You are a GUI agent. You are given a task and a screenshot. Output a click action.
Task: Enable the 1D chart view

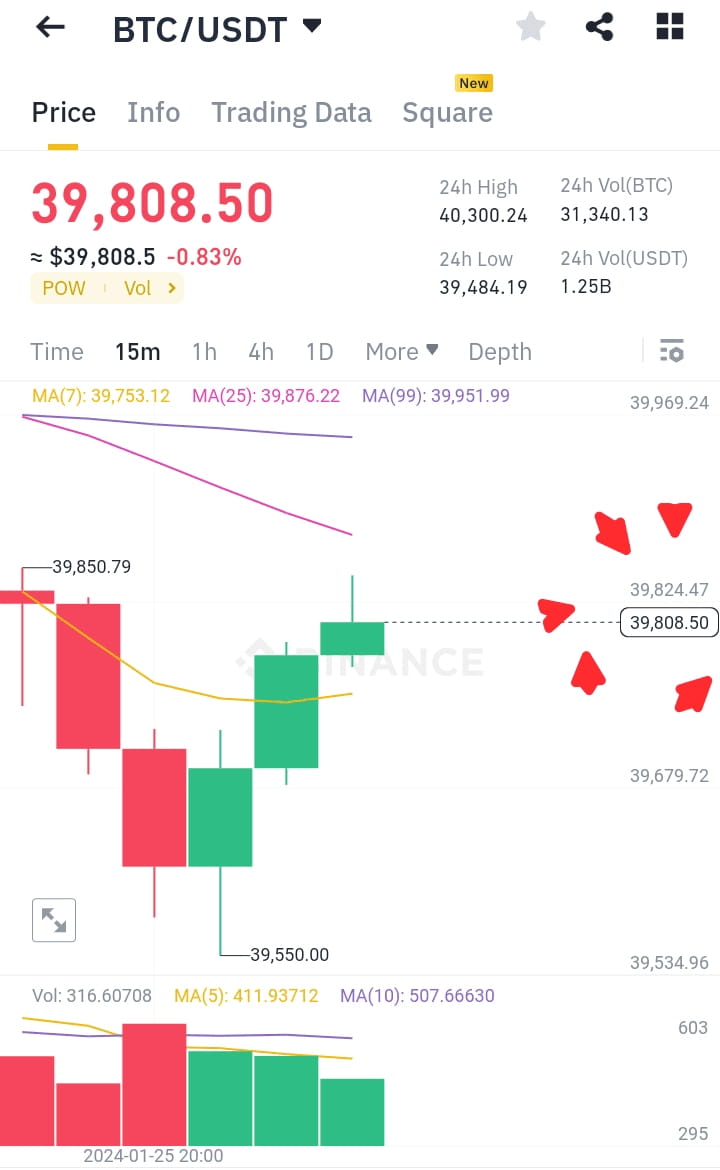pos(319,351)
